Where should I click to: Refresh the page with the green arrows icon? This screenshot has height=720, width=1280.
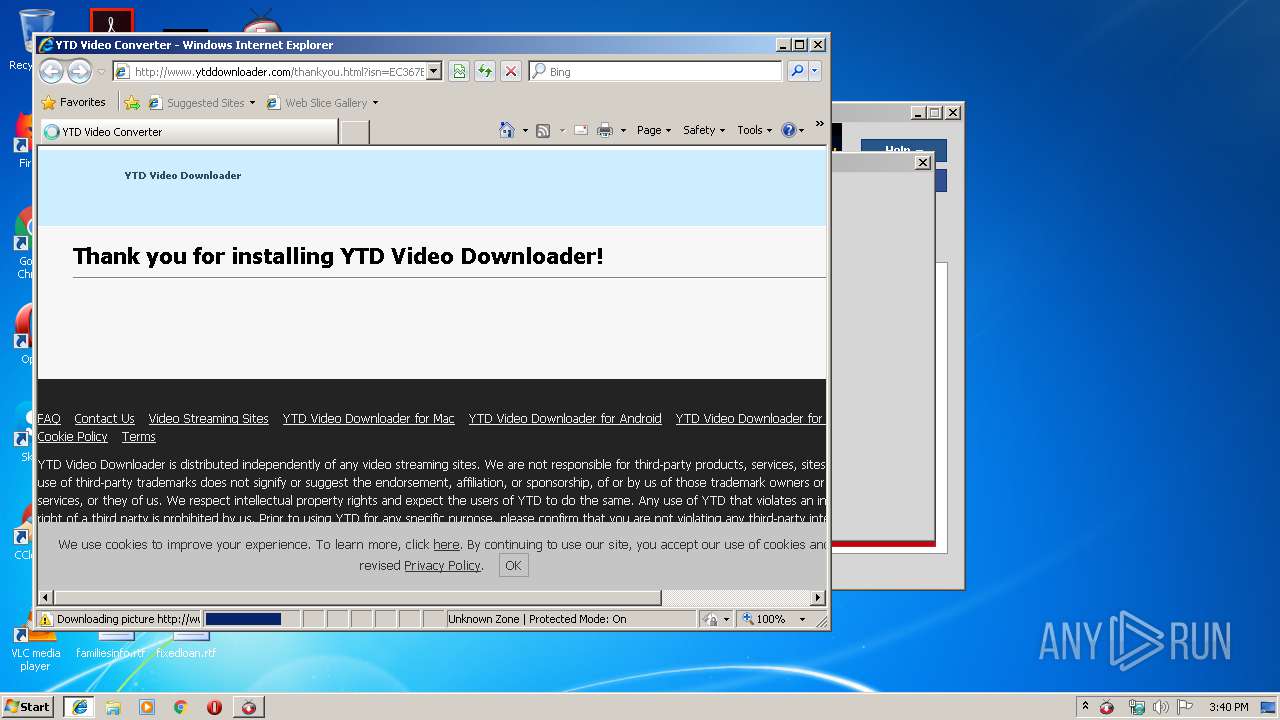pos(484,71)
